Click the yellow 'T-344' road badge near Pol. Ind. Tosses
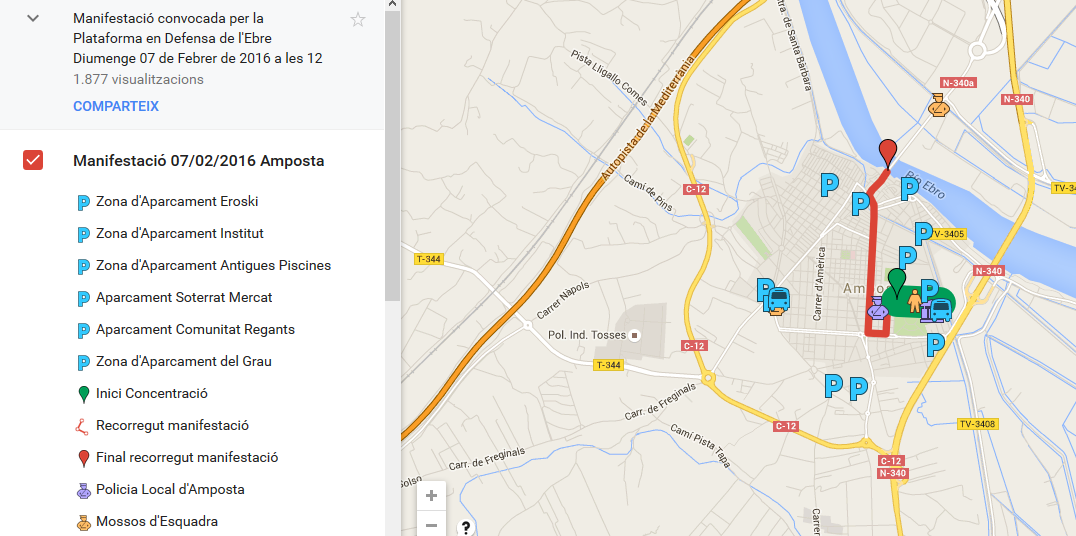This screenshot has height=536, width=1076. click(x=607, y=366)
